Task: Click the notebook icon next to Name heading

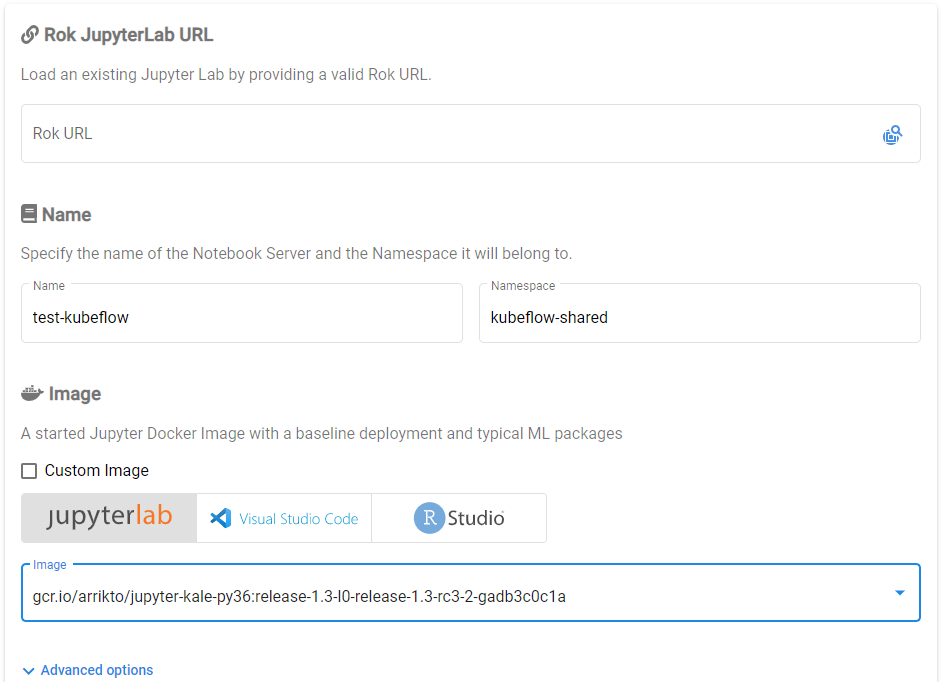Action: pos(29,214)
